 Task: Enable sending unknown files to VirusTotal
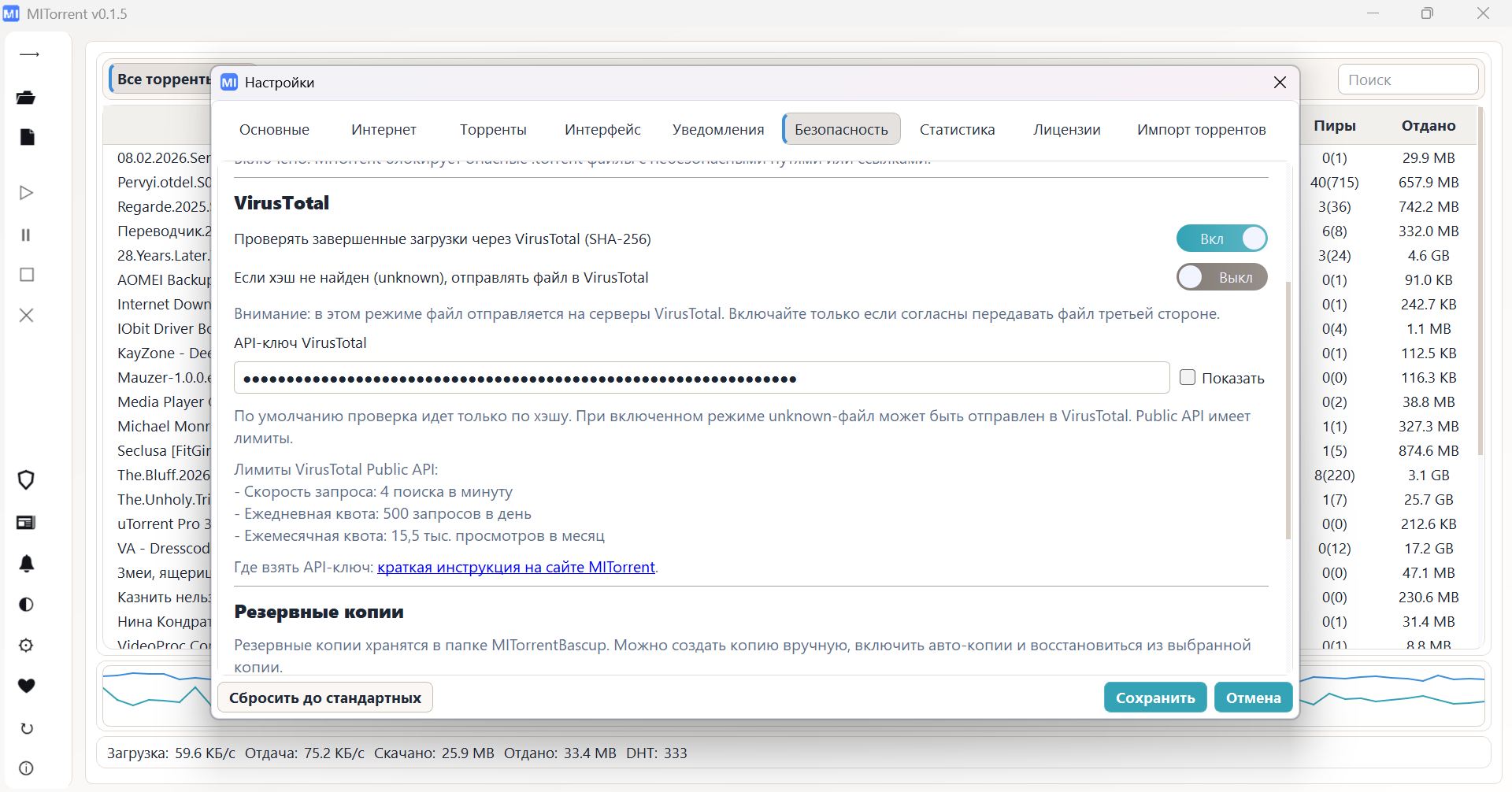pyautogui.click(x=1221, y=277)
